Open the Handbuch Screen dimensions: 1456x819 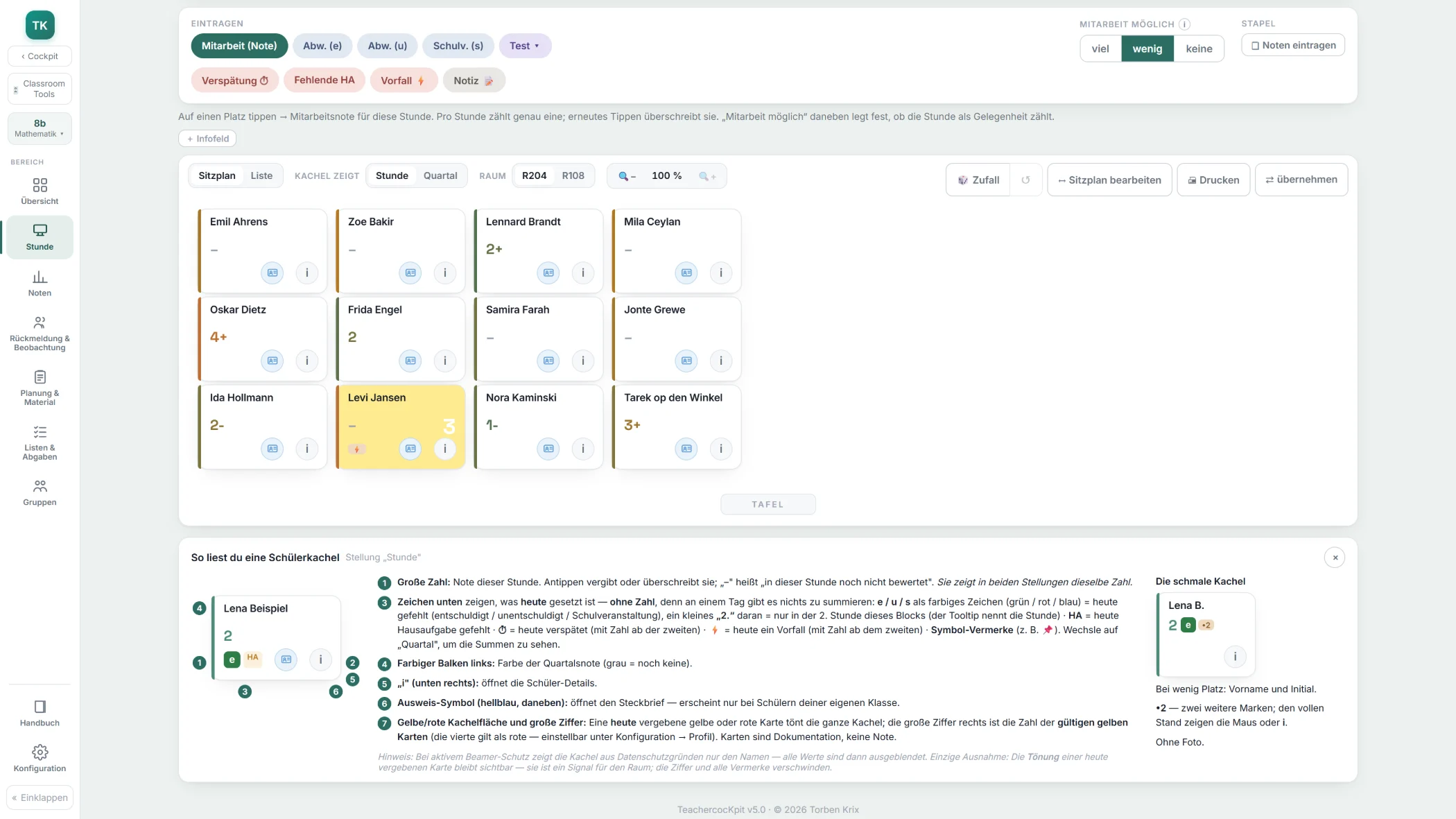click(x=40, y=714)
